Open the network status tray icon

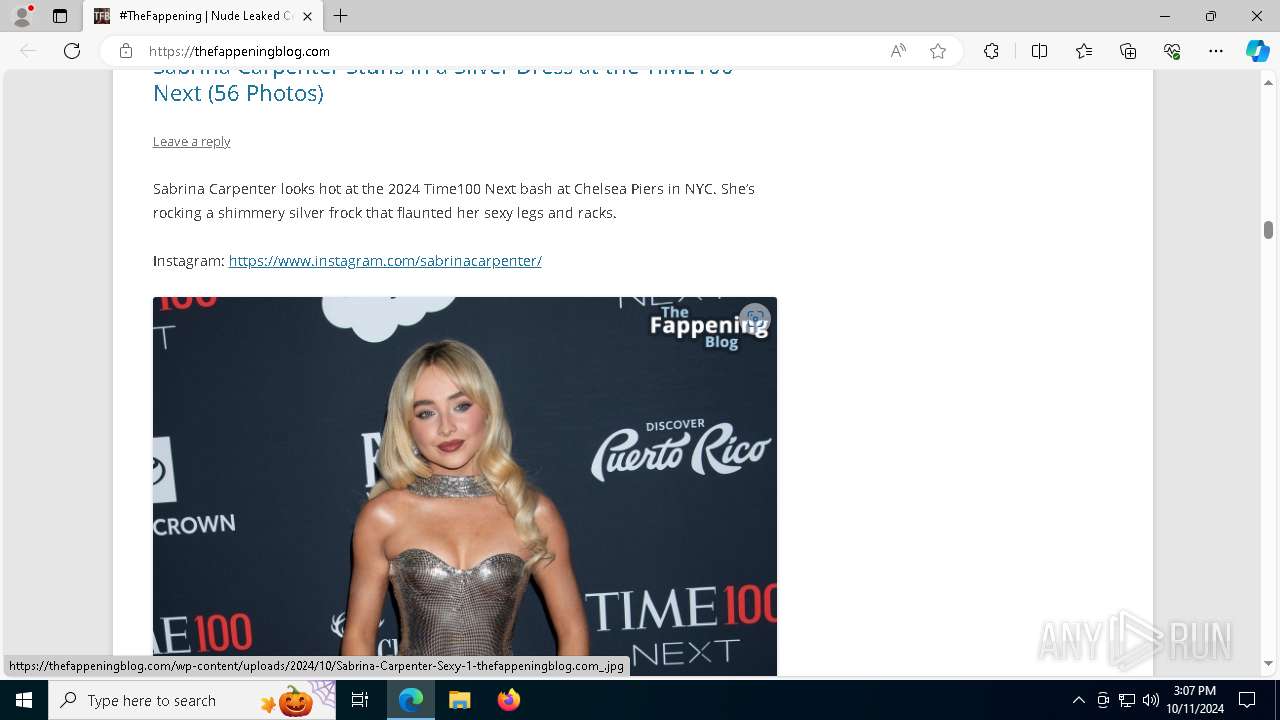click(x=1127, y=700)
